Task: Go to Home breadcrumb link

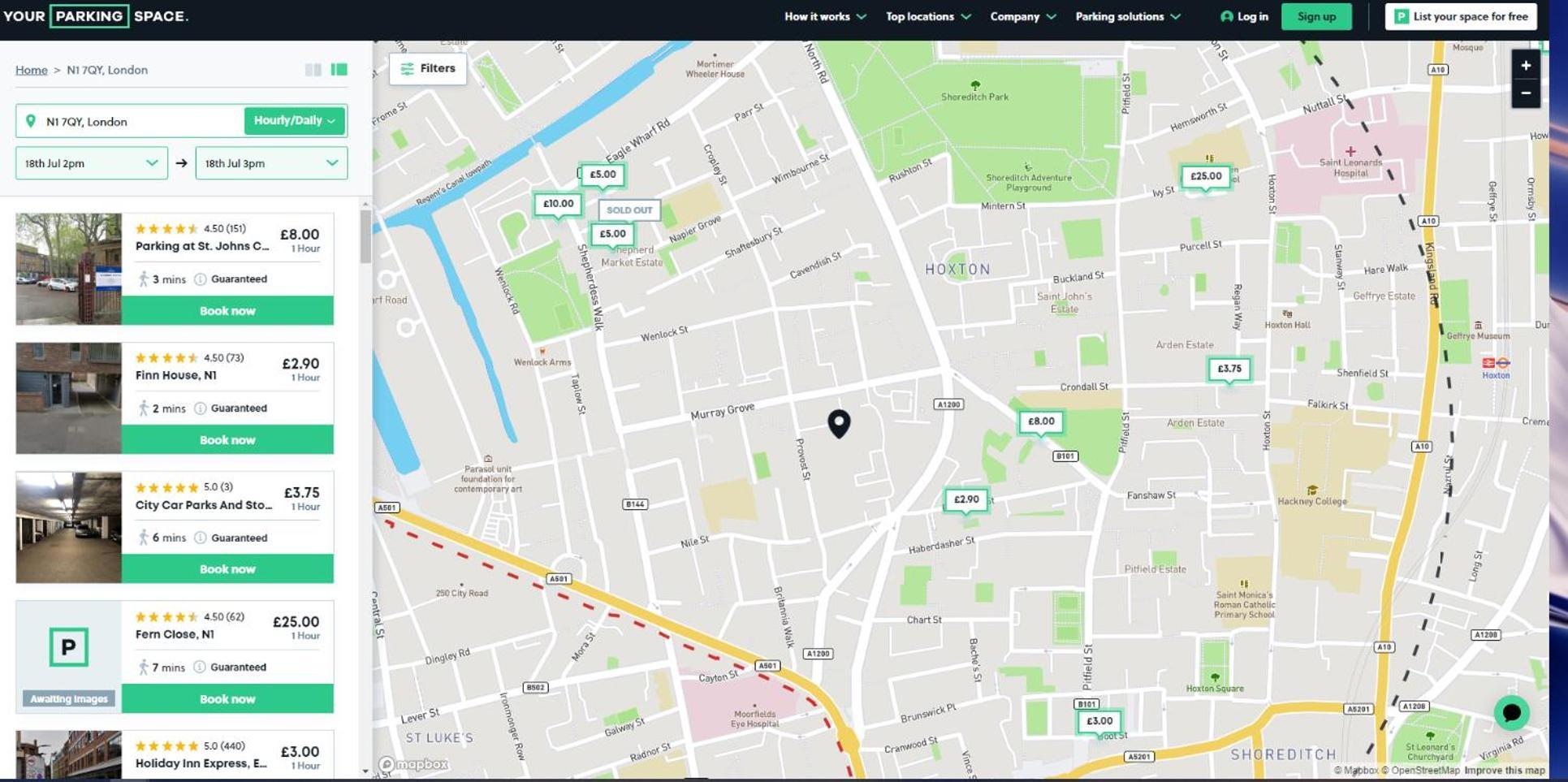Action: (32, 70)
